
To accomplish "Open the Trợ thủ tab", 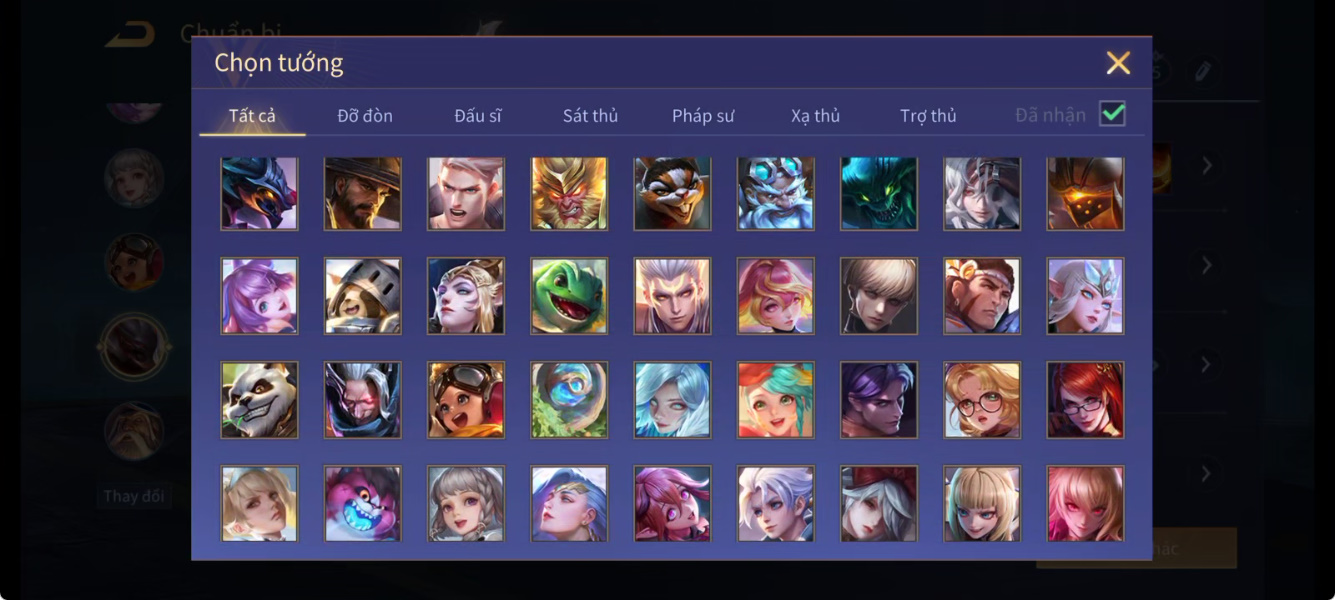I will (928, 116).
